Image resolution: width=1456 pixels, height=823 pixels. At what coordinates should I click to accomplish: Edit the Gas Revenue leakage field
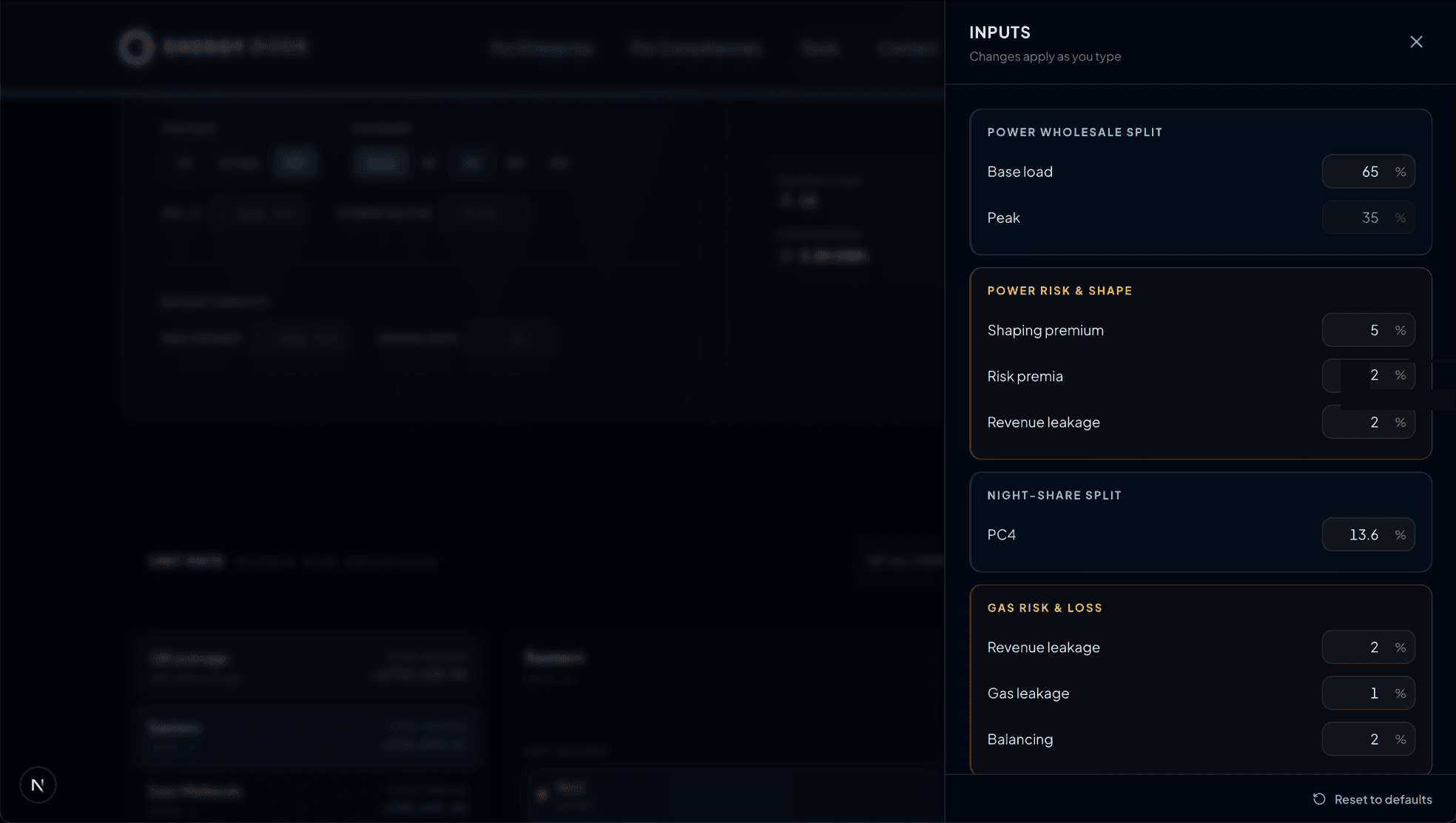[x=1368, y=647]
